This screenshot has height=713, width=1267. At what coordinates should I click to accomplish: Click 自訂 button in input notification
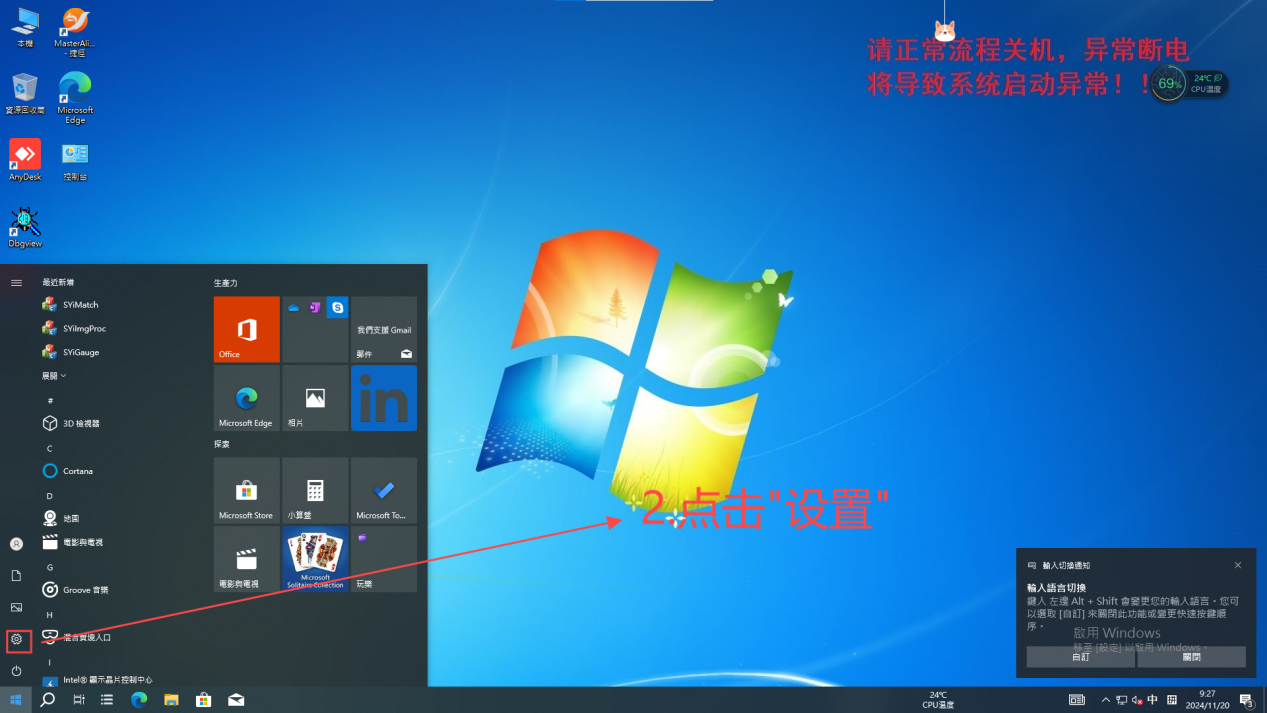[x=1080, y=657]
